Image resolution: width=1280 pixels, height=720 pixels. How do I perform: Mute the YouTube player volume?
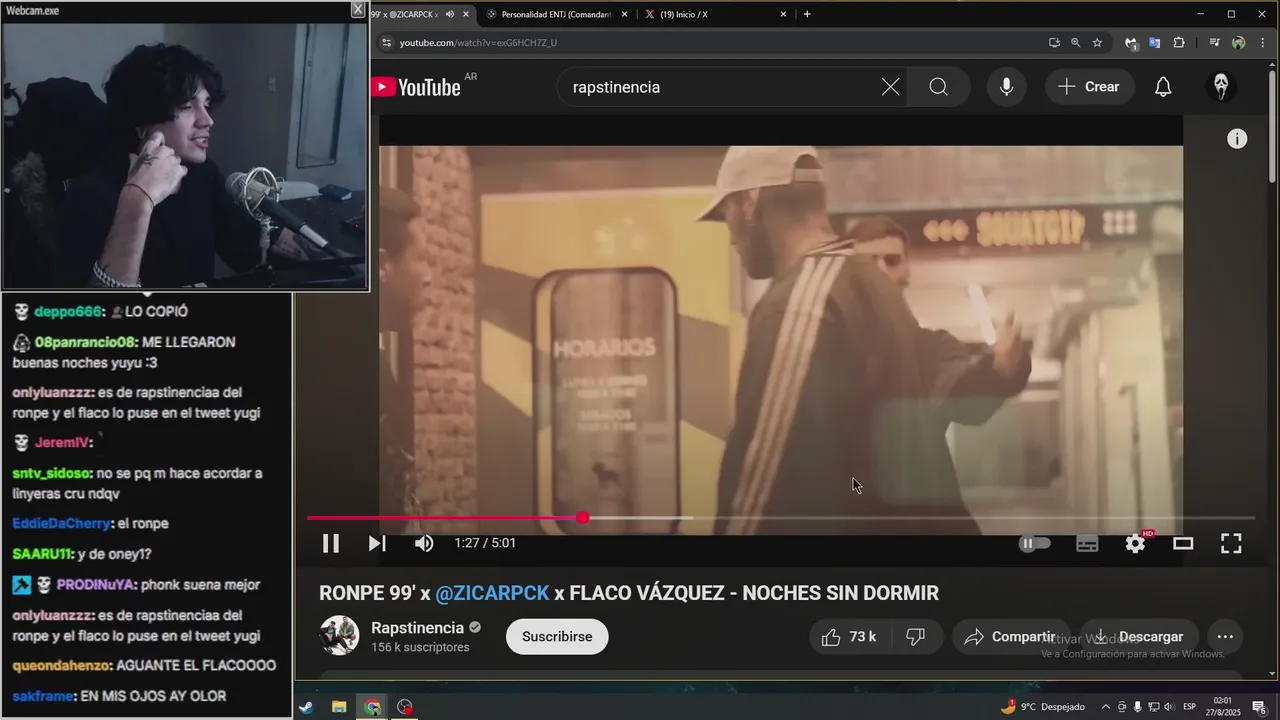pos(424,543)
